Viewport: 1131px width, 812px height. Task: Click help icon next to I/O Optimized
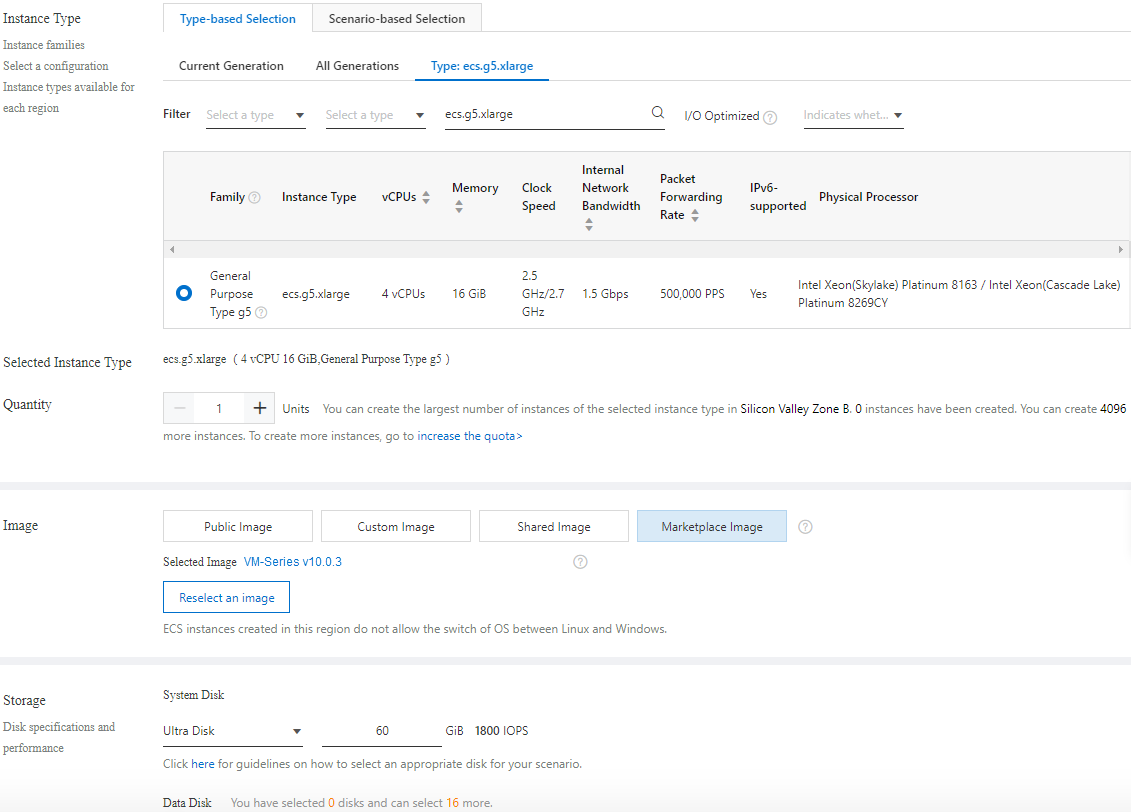770,117
